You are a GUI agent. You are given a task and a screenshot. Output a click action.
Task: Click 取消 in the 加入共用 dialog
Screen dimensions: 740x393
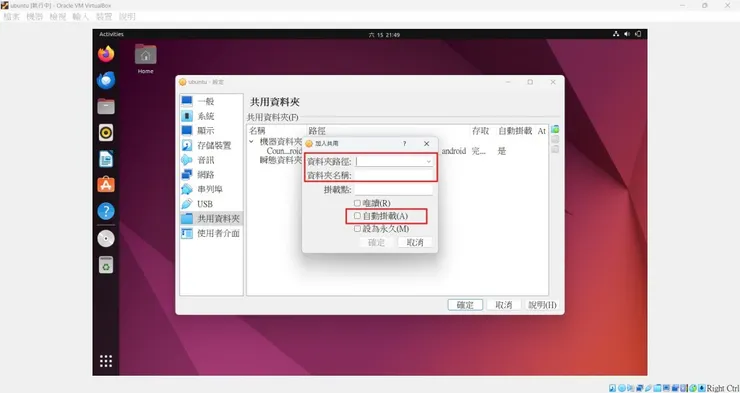click(x=415, y=242)
